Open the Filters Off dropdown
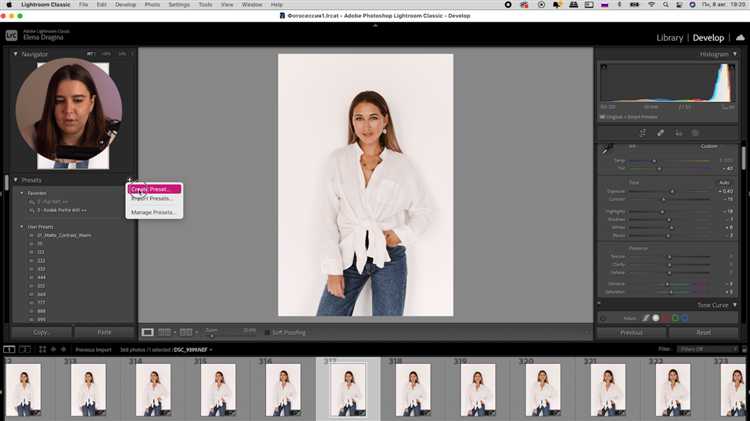The width and height of the screenshot is (750, 421). coord(704,349)
